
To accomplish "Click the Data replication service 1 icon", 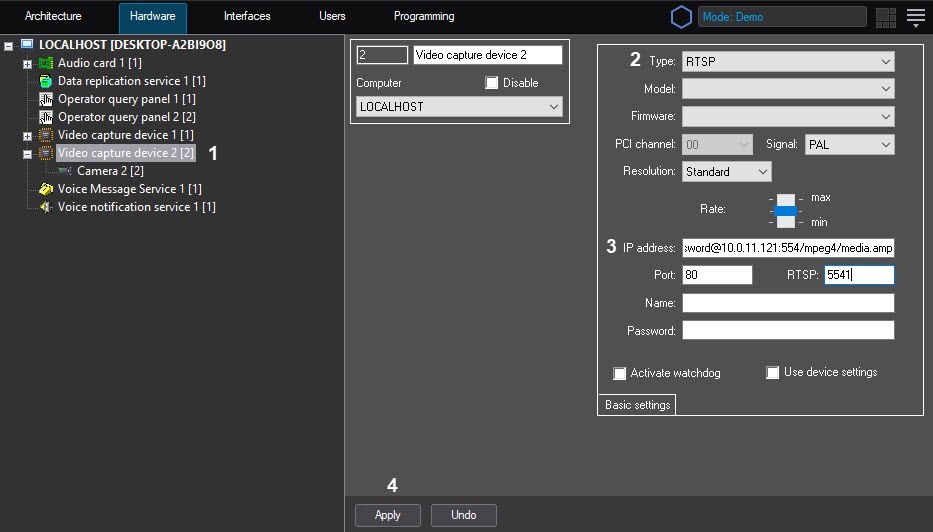I will [x=46, y=81].
